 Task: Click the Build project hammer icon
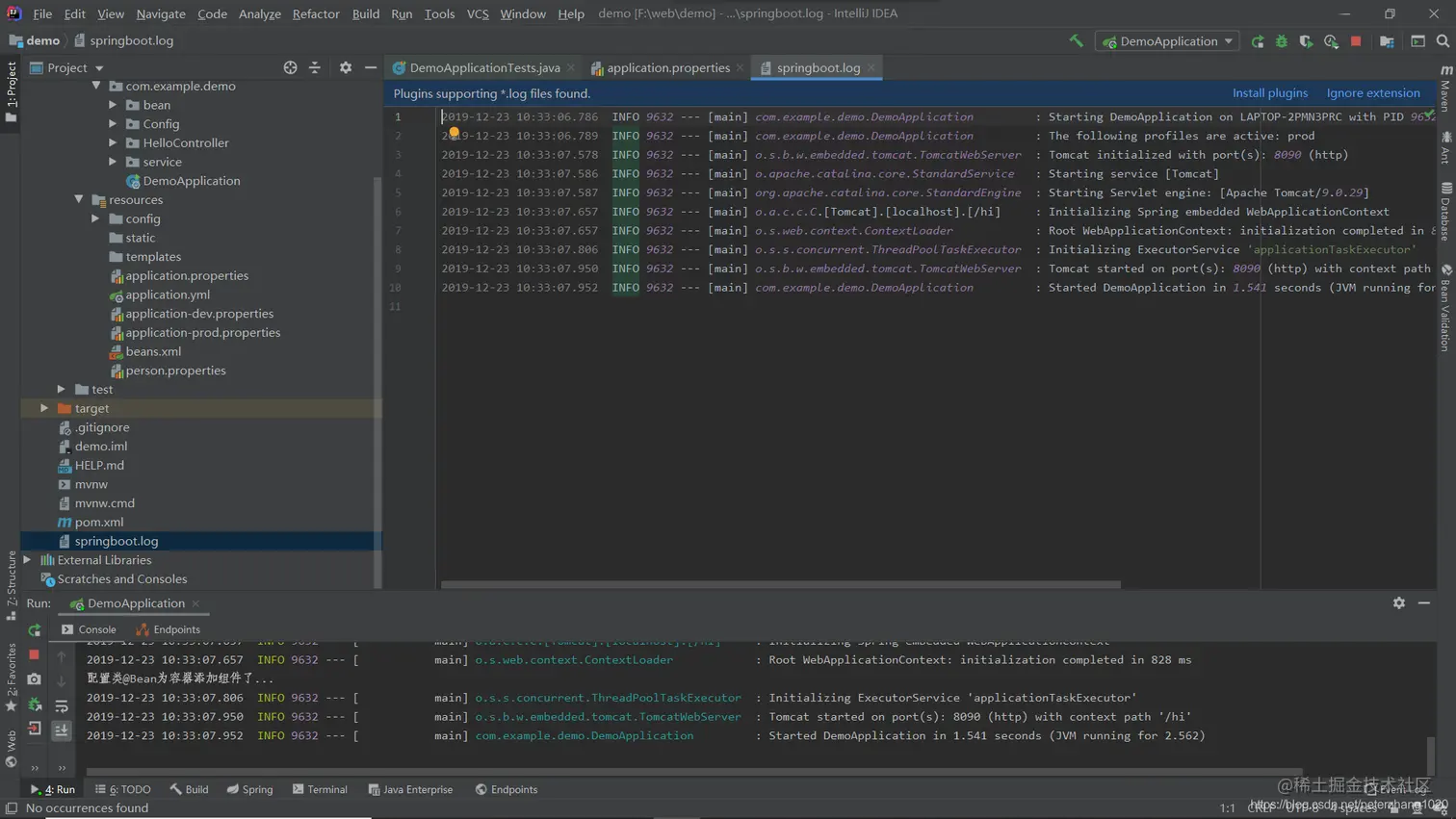(1076, 41)
